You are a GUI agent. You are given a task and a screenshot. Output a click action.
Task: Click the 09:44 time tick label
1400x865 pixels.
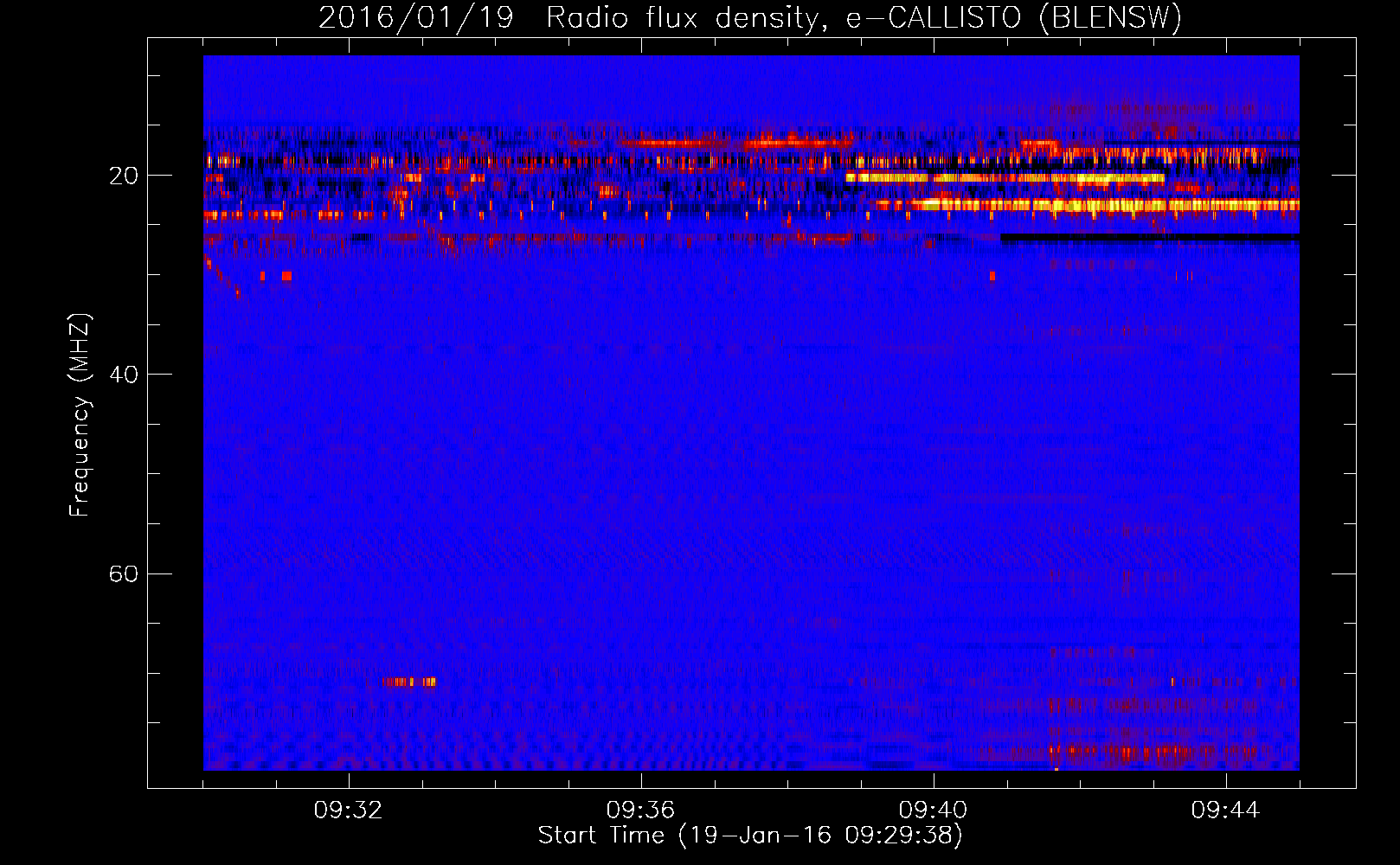coord(1225,811)
